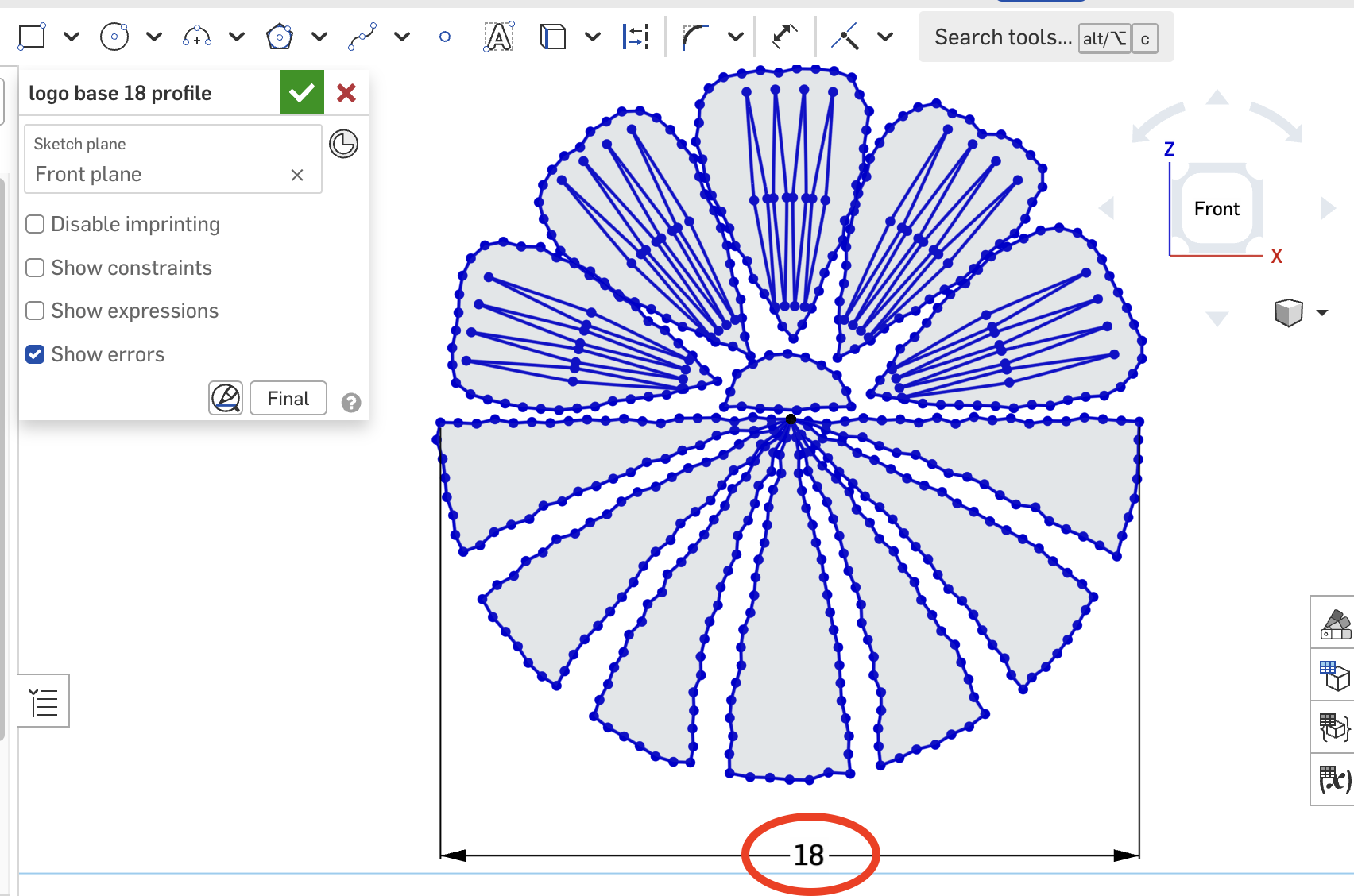The width and height of the screenshot is (1354, 896).
Task: Open the variable table (x) panel icon
Action: coord(1336,779)
